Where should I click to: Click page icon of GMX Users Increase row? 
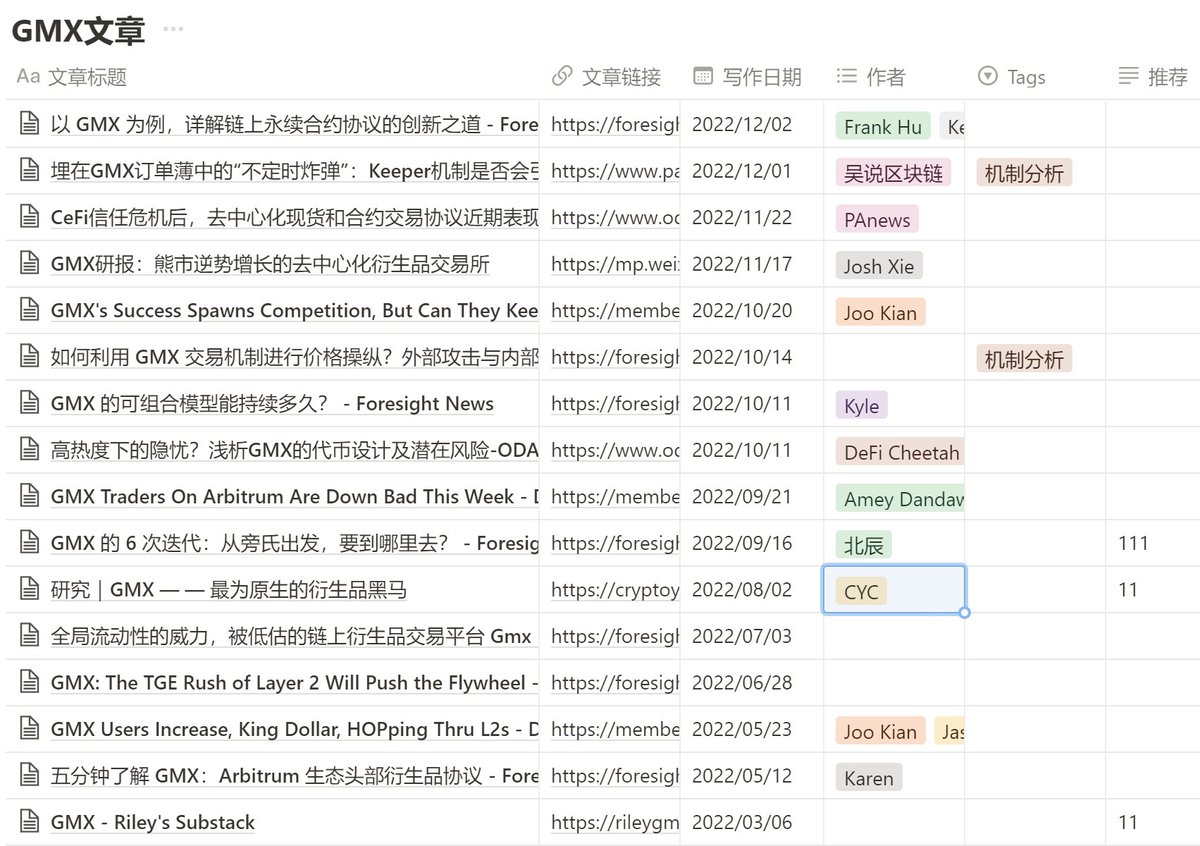pos(30,729)
